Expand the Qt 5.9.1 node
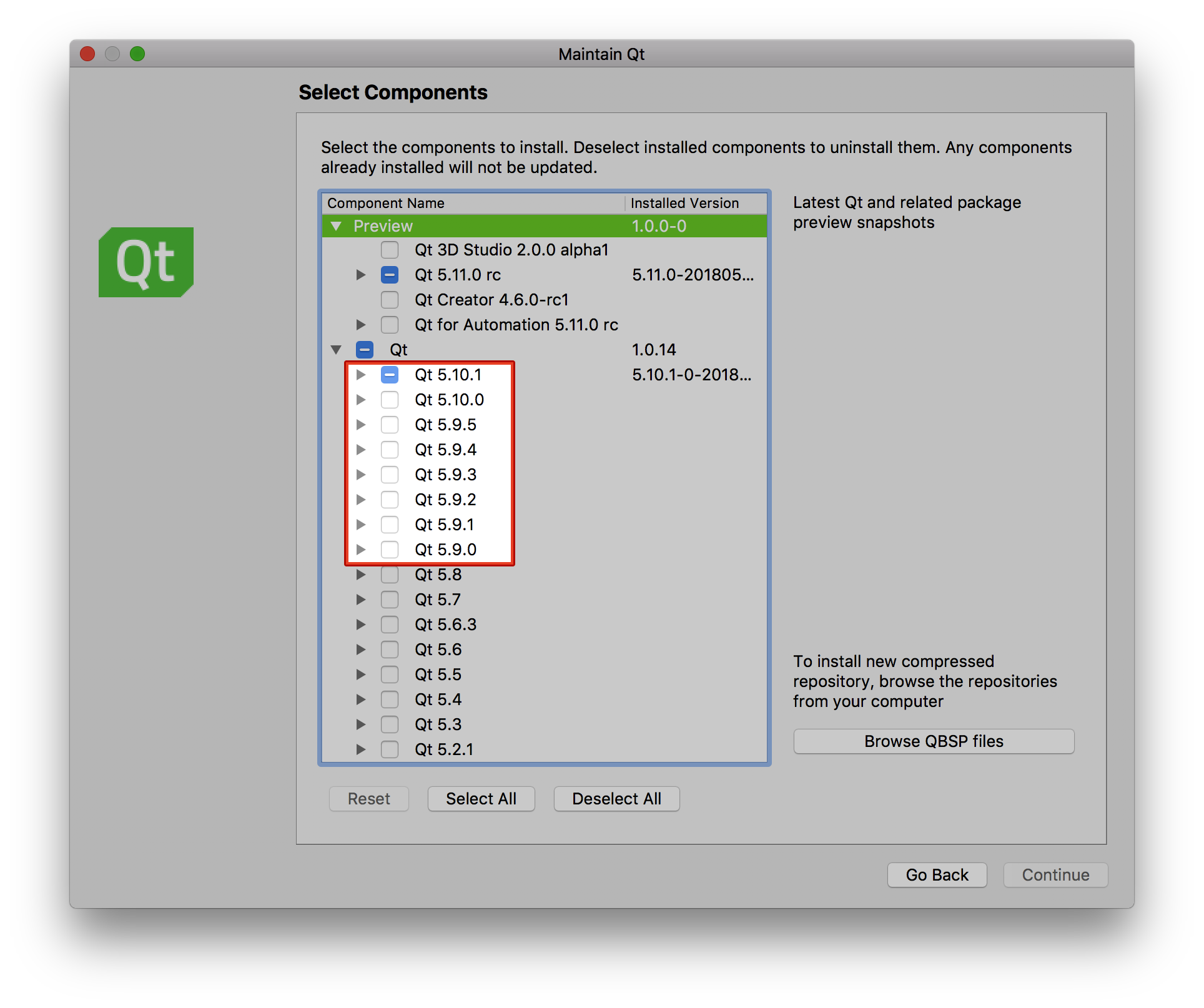 point(361,525)
